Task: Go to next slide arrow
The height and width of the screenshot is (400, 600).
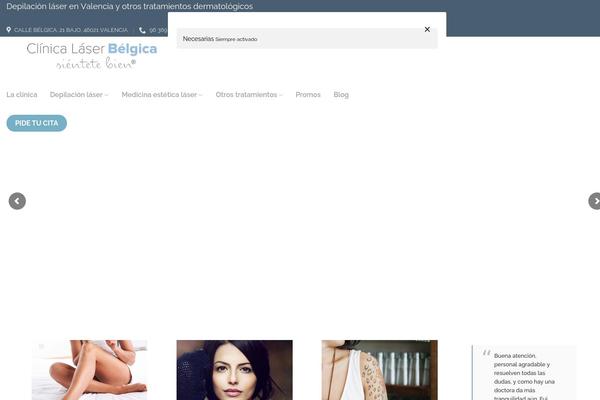Action: coord(595,201)
